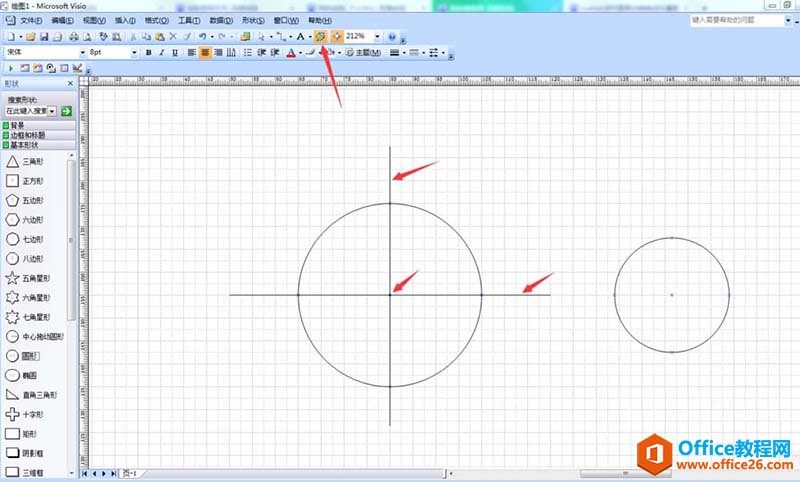Expand the Line Pattern dropdown arrow
This screenshot has height=482, width=800.
point(423,53)
